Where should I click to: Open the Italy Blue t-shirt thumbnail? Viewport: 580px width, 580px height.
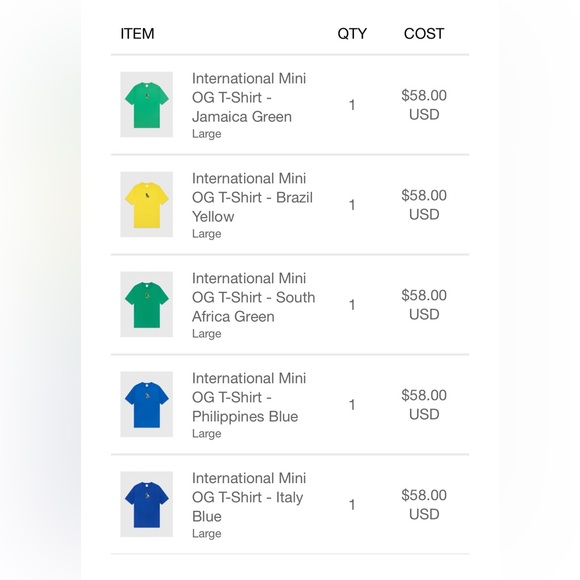(146, 504)
